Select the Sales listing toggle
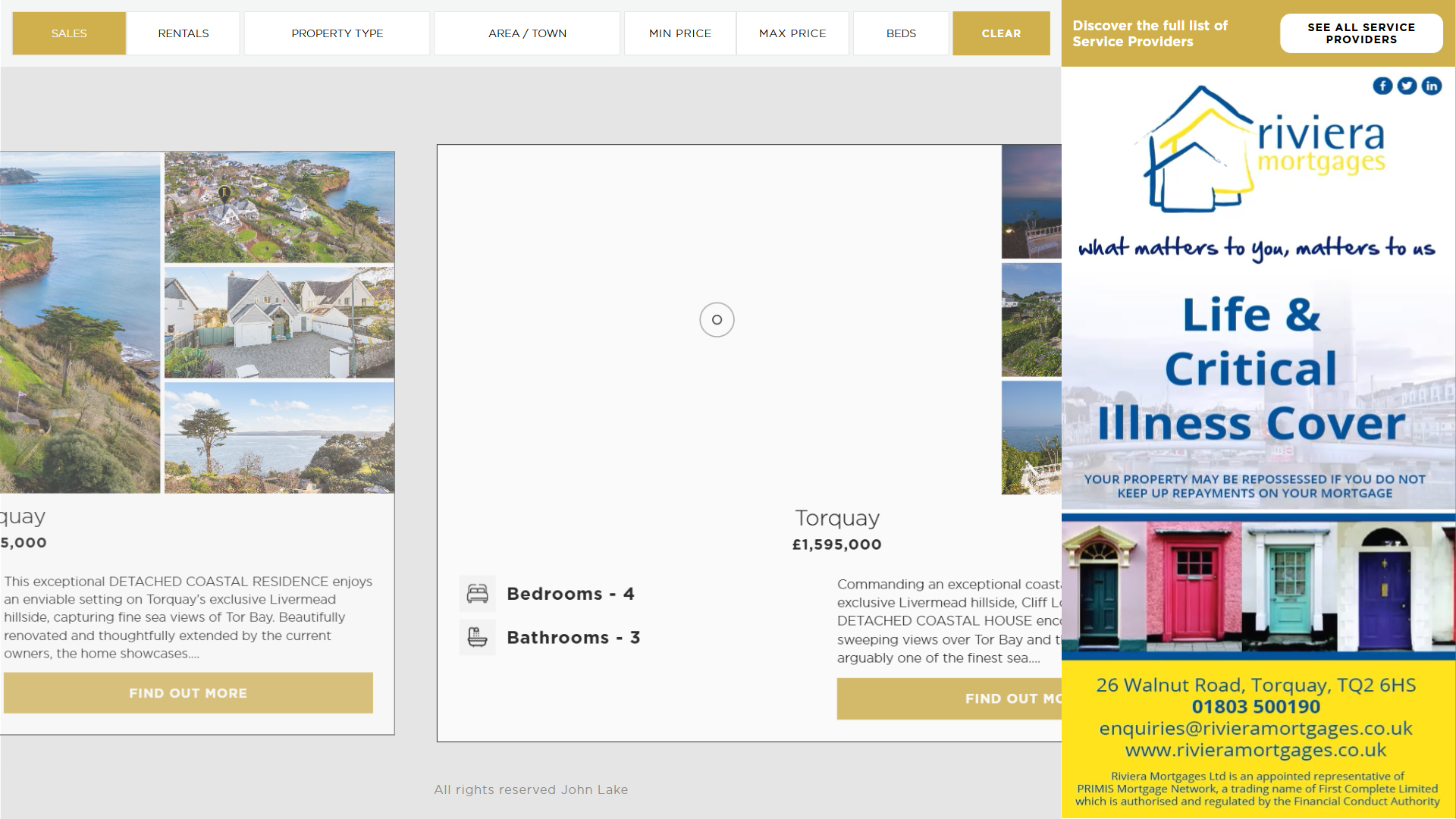 [69, 33]
